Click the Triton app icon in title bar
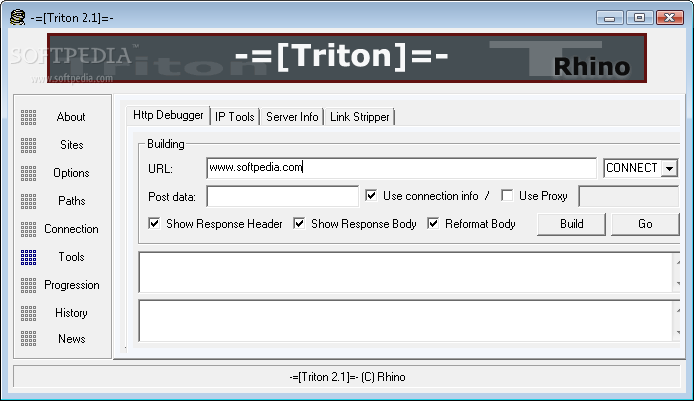This screenshot has width=694, height=401. [17, 18]
